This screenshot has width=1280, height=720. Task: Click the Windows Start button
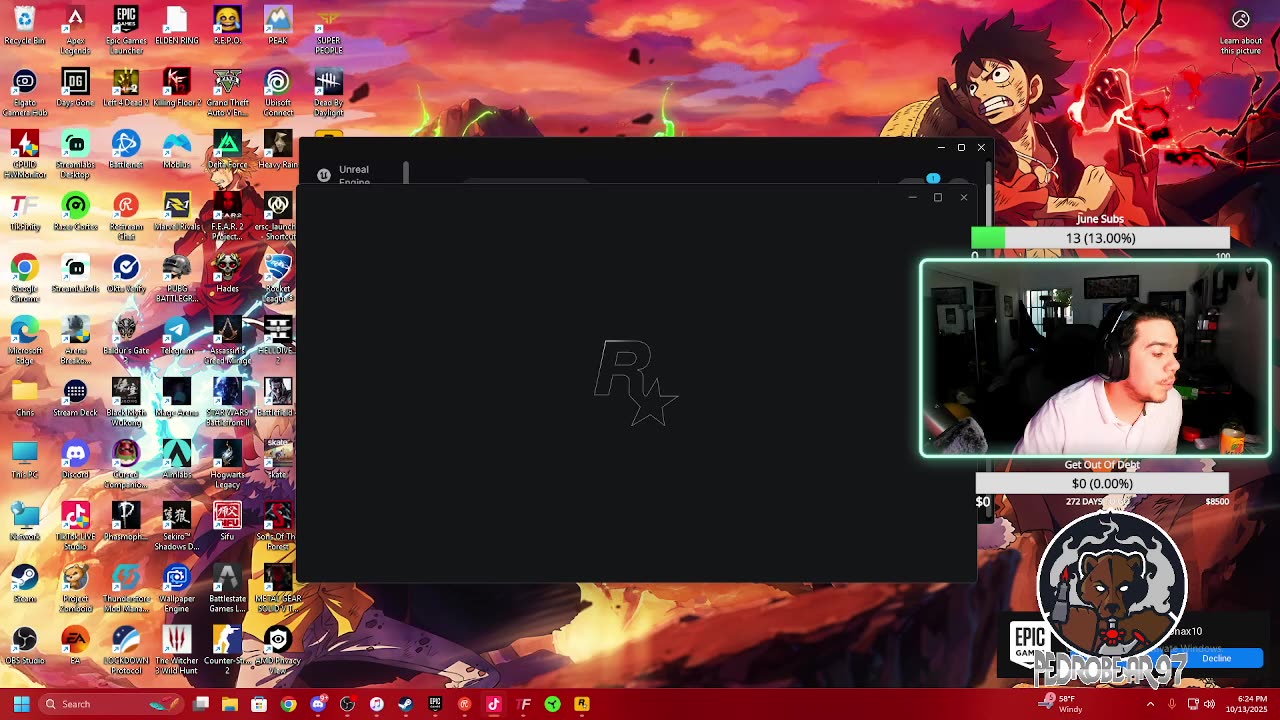point(21,704)
